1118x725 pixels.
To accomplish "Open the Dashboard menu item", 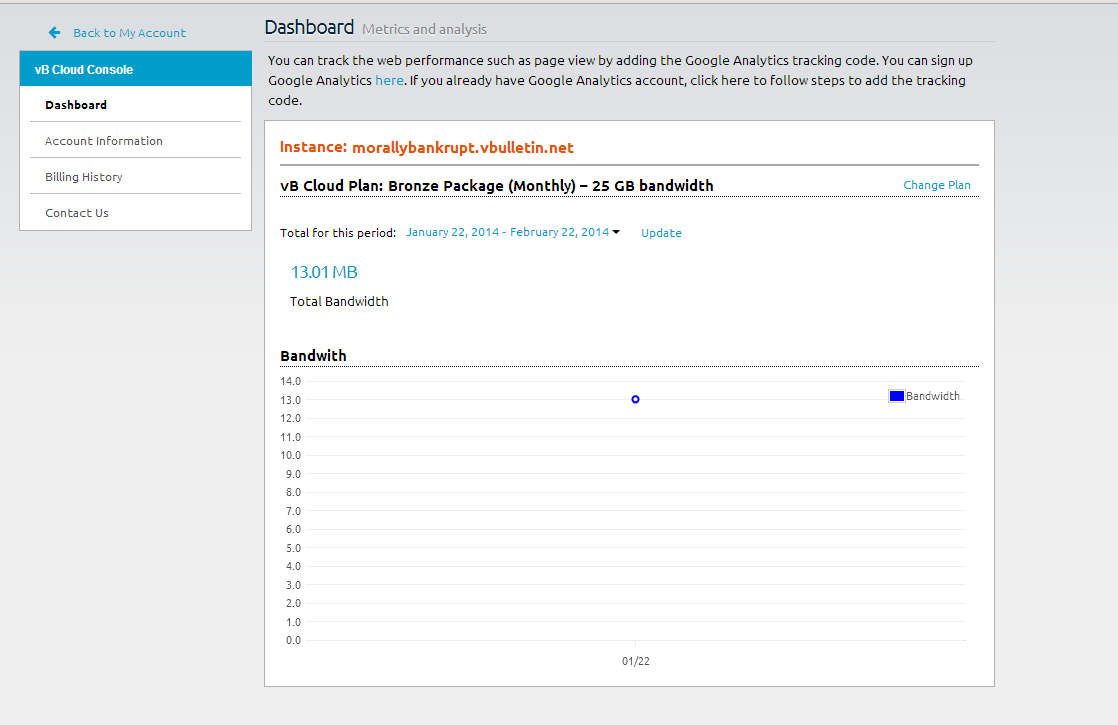I will (x=76, y=105).
